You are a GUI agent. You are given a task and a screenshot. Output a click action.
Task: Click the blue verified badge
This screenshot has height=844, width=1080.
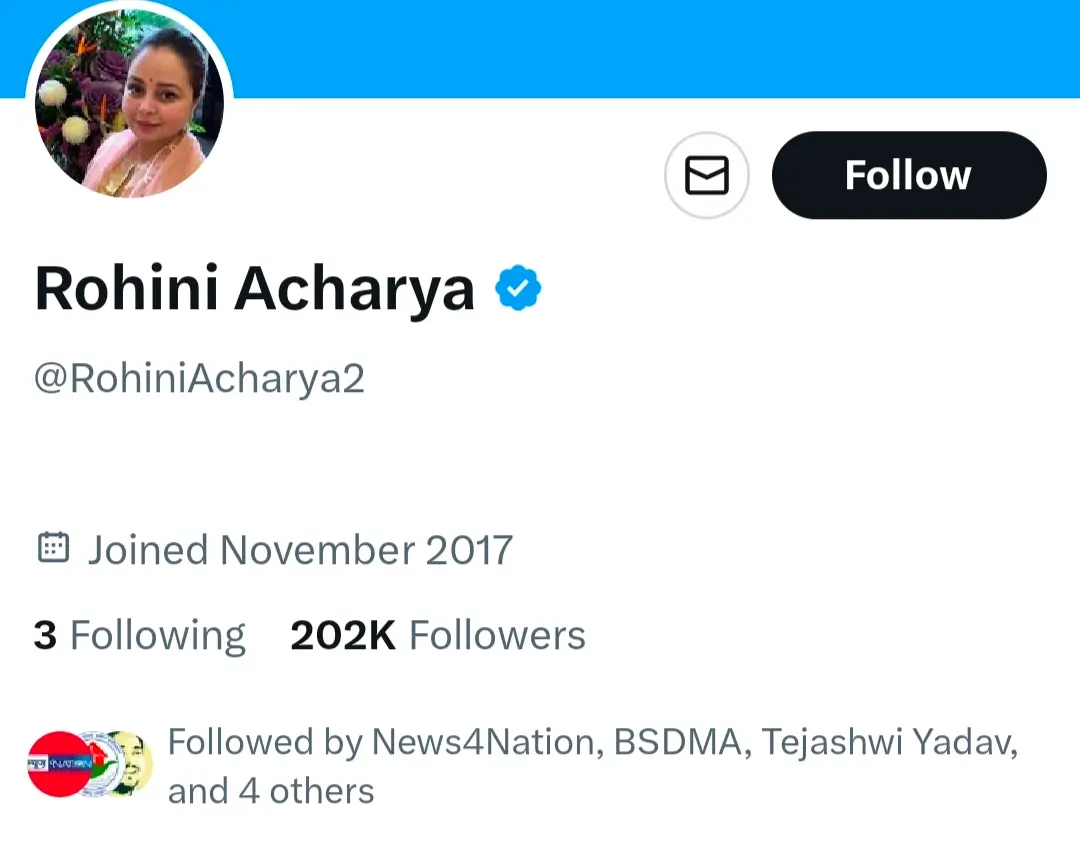tap(518, 289)
